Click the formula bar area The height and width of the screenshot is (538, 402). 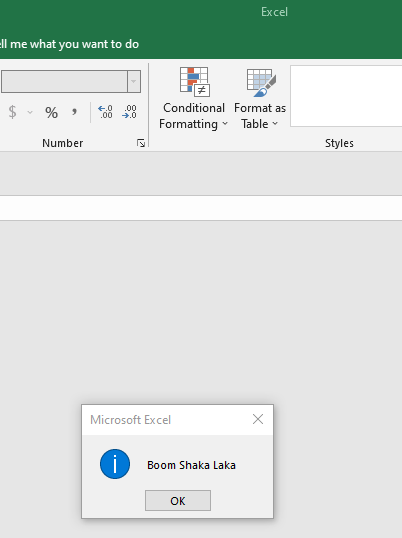click(201, 208)
